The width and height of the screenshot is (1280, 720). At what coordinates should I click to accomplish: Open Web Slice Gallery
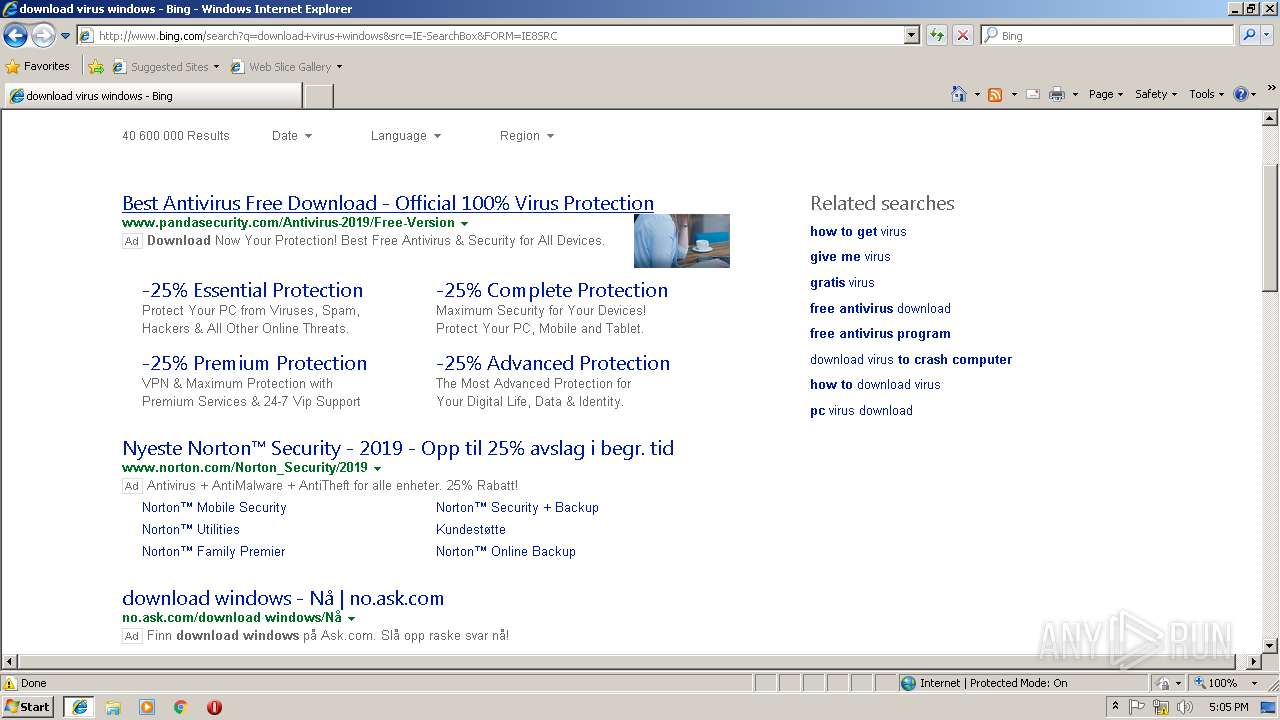[x=286, y=67]
